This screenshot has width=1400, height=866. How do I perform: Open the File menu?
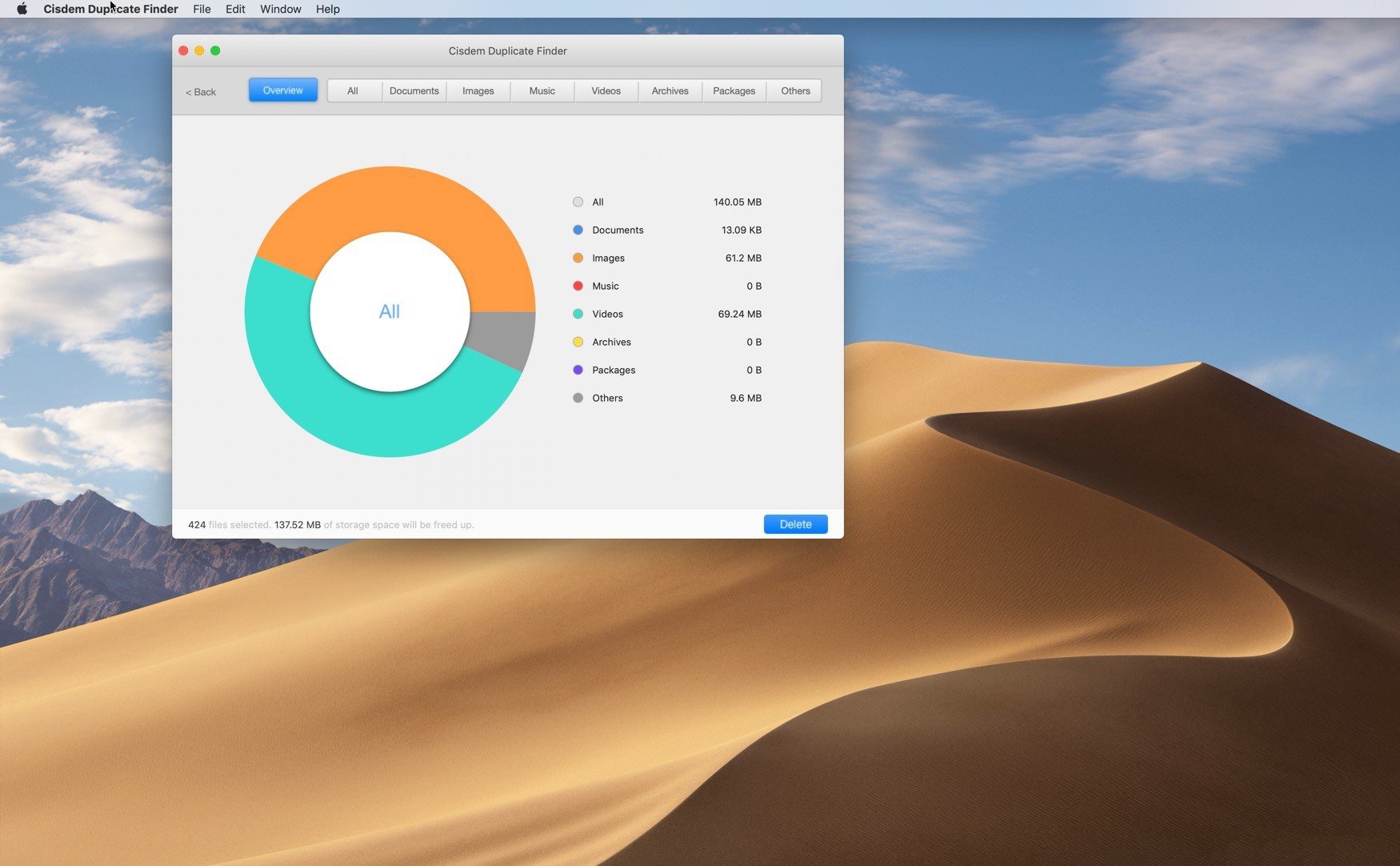tap(202, 9)
